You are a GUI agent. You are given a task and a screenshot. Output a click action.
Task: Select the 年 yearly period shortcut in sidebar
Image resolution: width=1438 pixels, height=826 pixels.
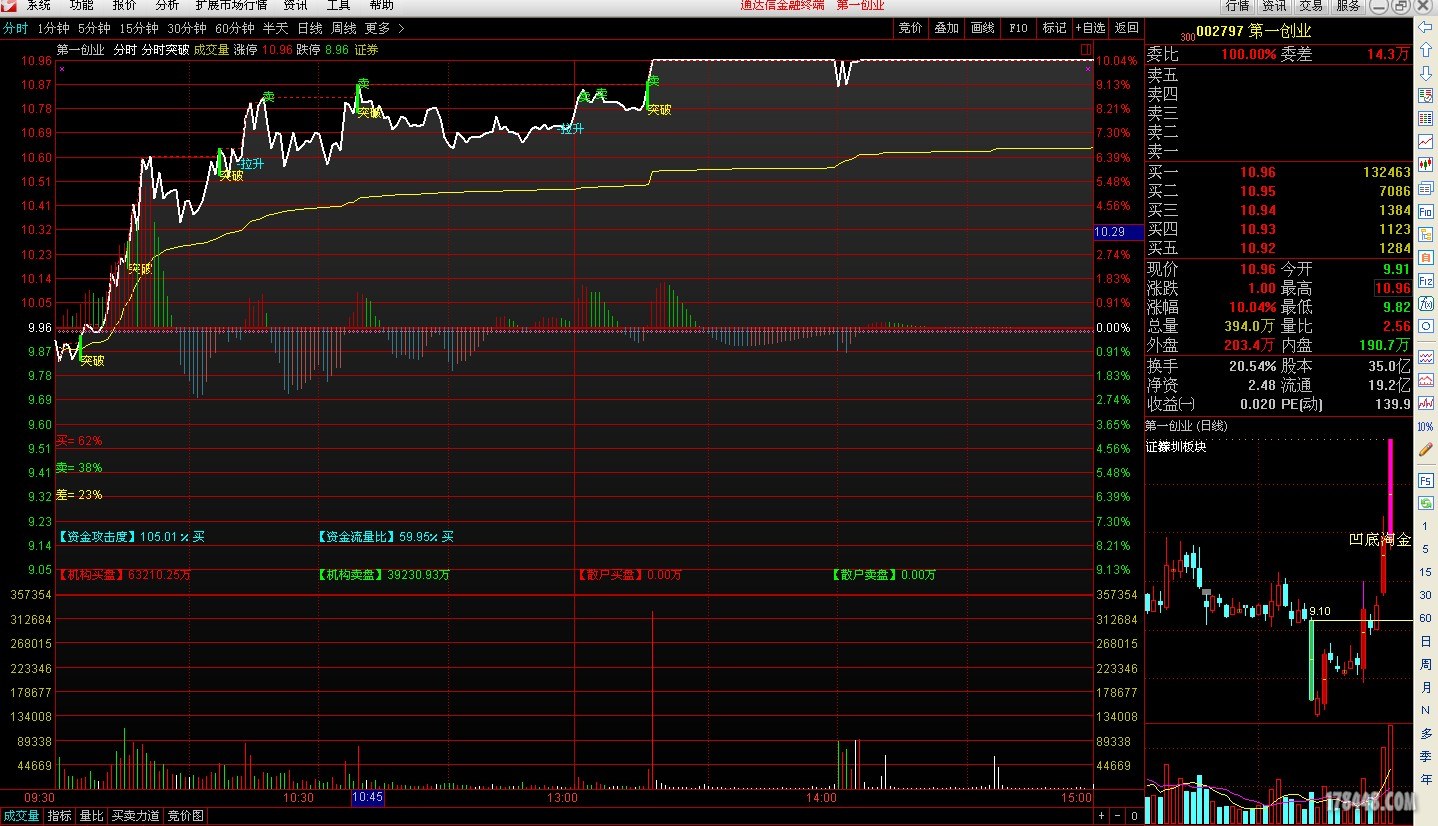pyautogui.click(x=1426, y=779)
